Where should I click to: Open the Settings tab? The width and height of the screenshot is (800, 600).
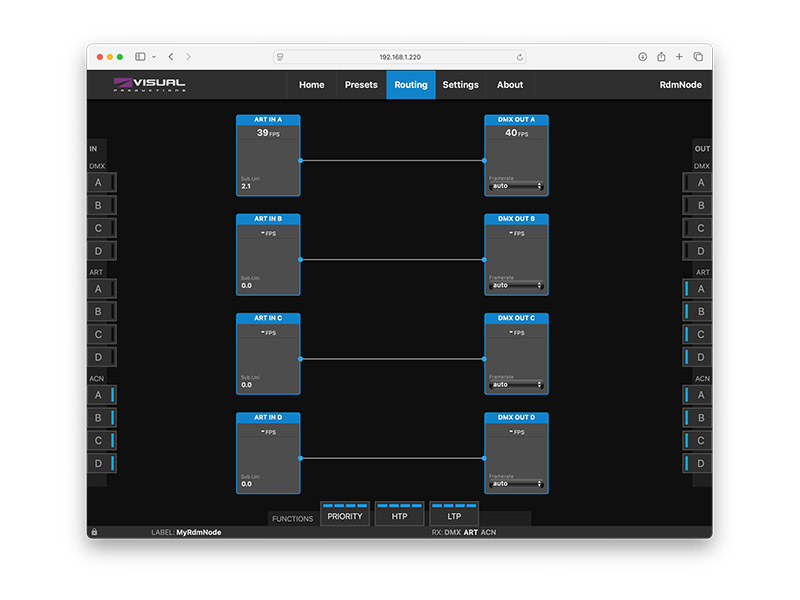pyautogui.click(x=460, y=85)
